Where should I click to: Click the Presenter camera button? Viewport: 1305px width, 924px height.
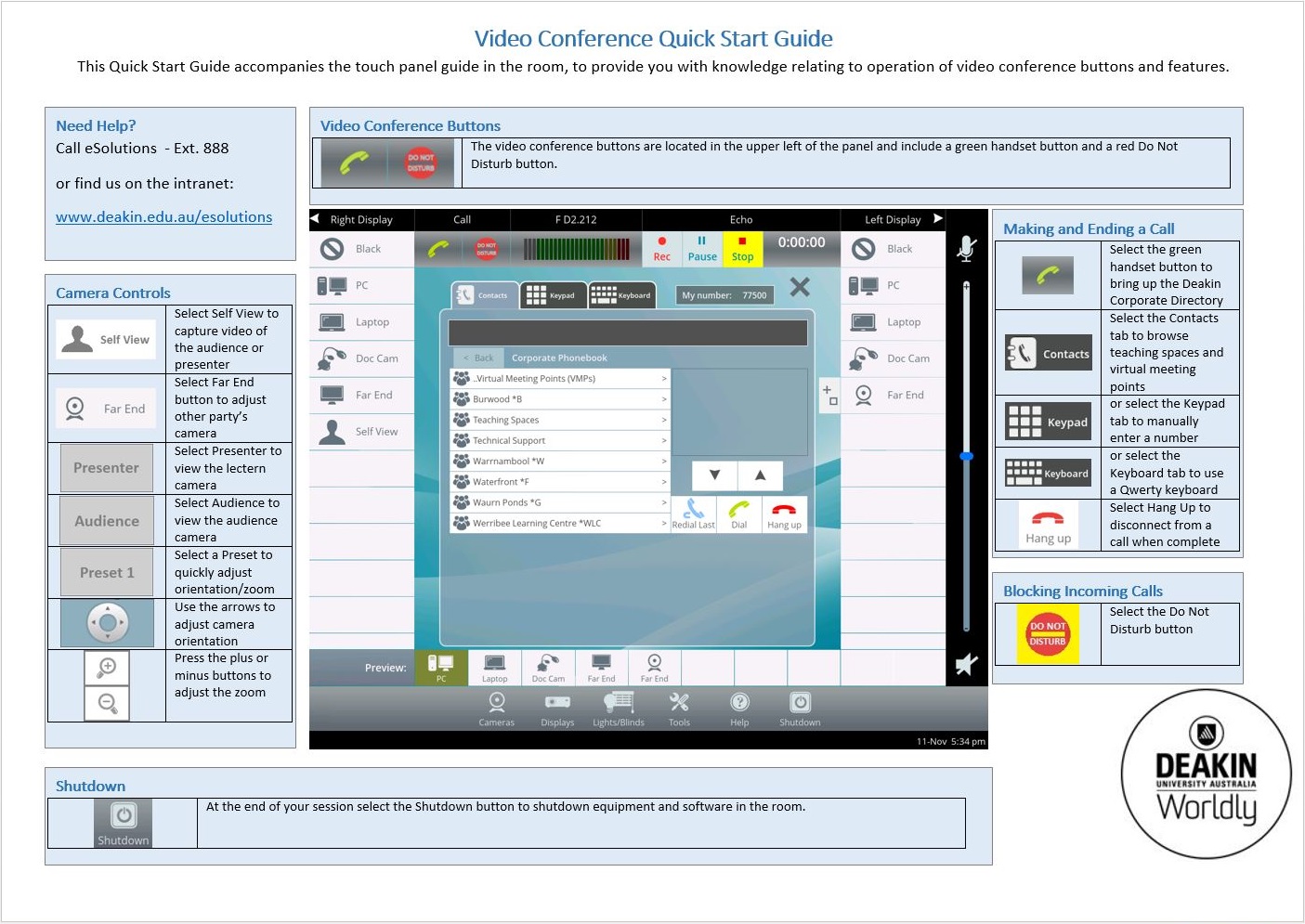107,468
